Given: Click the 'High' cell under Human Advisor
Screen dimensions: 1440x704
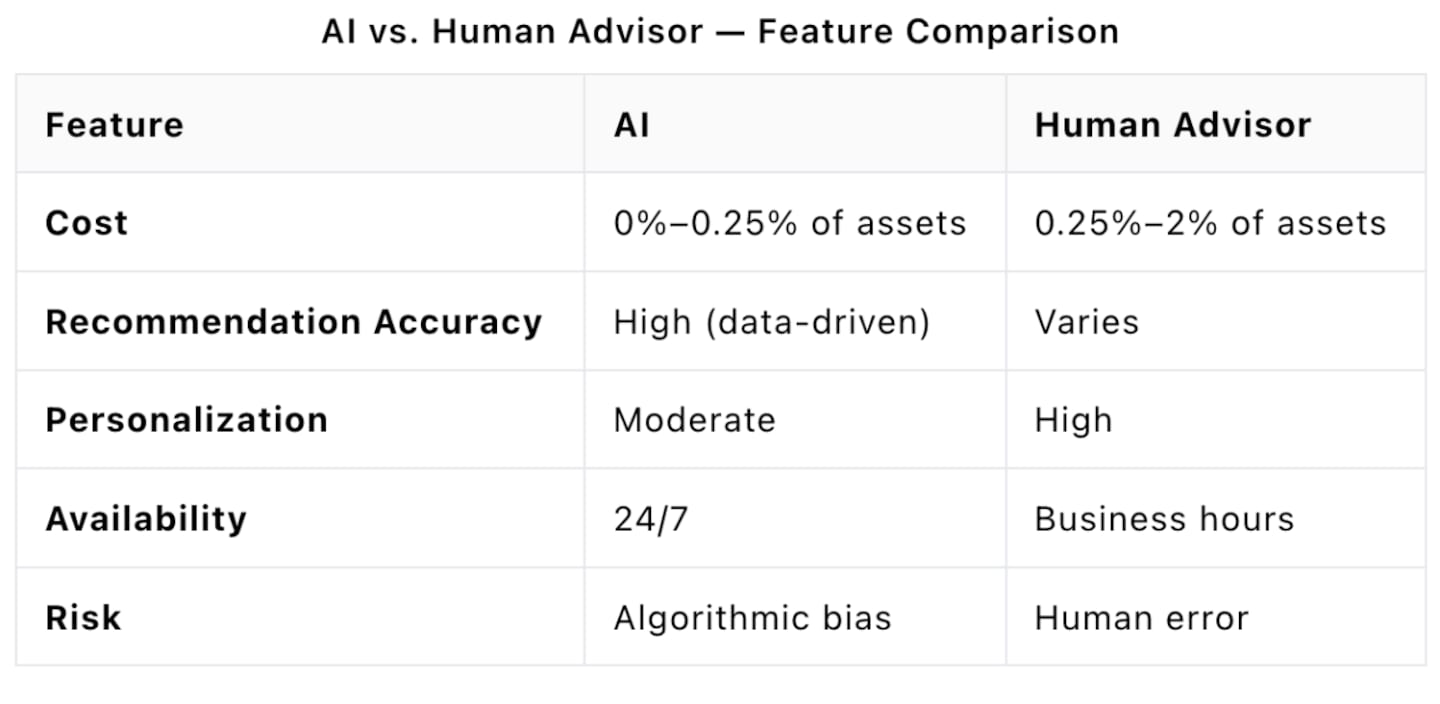Looking at the screenshot, I should [1073, 419].
